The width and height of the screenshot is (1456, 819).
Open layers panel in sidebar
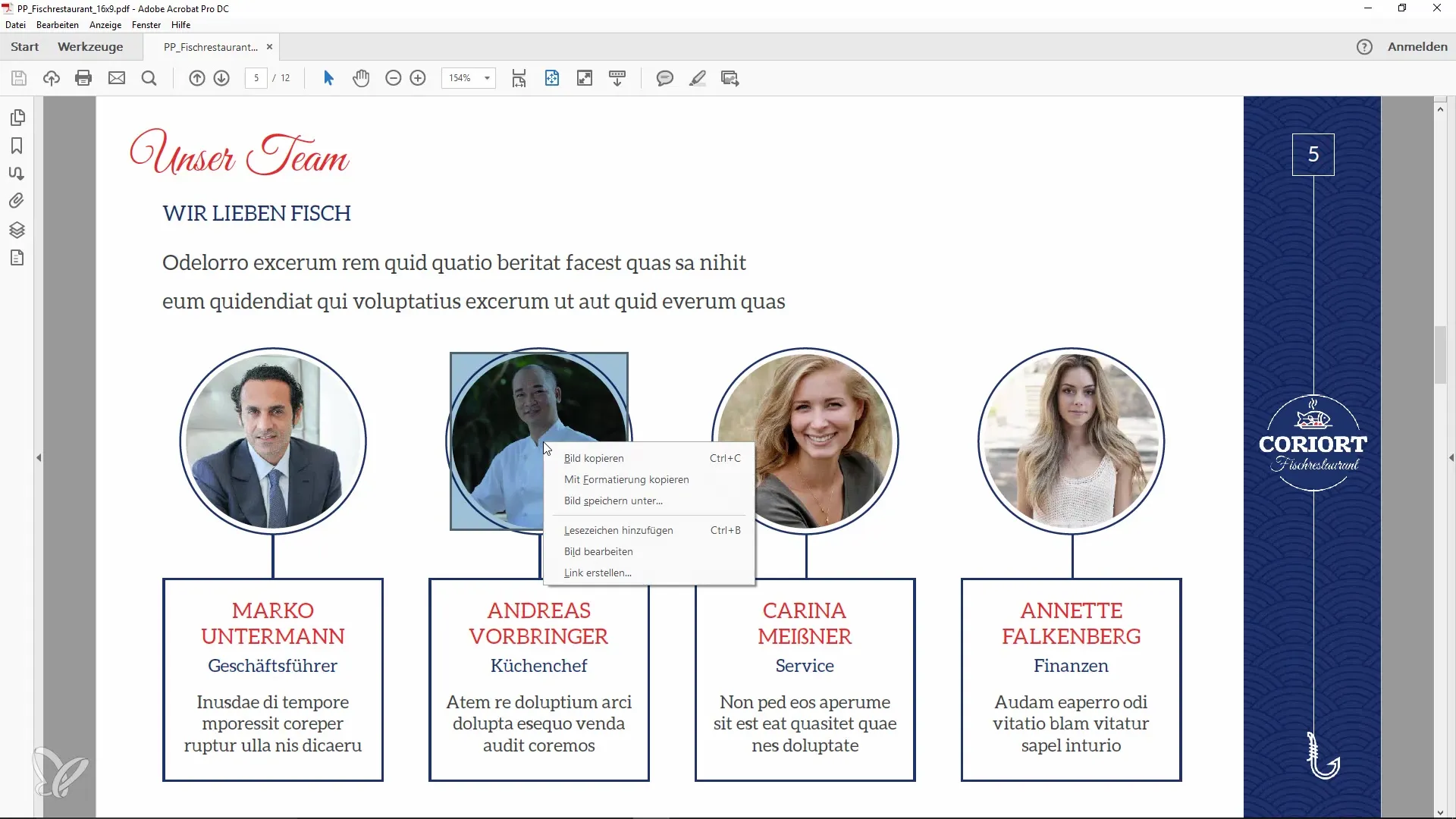pos(17,230)
